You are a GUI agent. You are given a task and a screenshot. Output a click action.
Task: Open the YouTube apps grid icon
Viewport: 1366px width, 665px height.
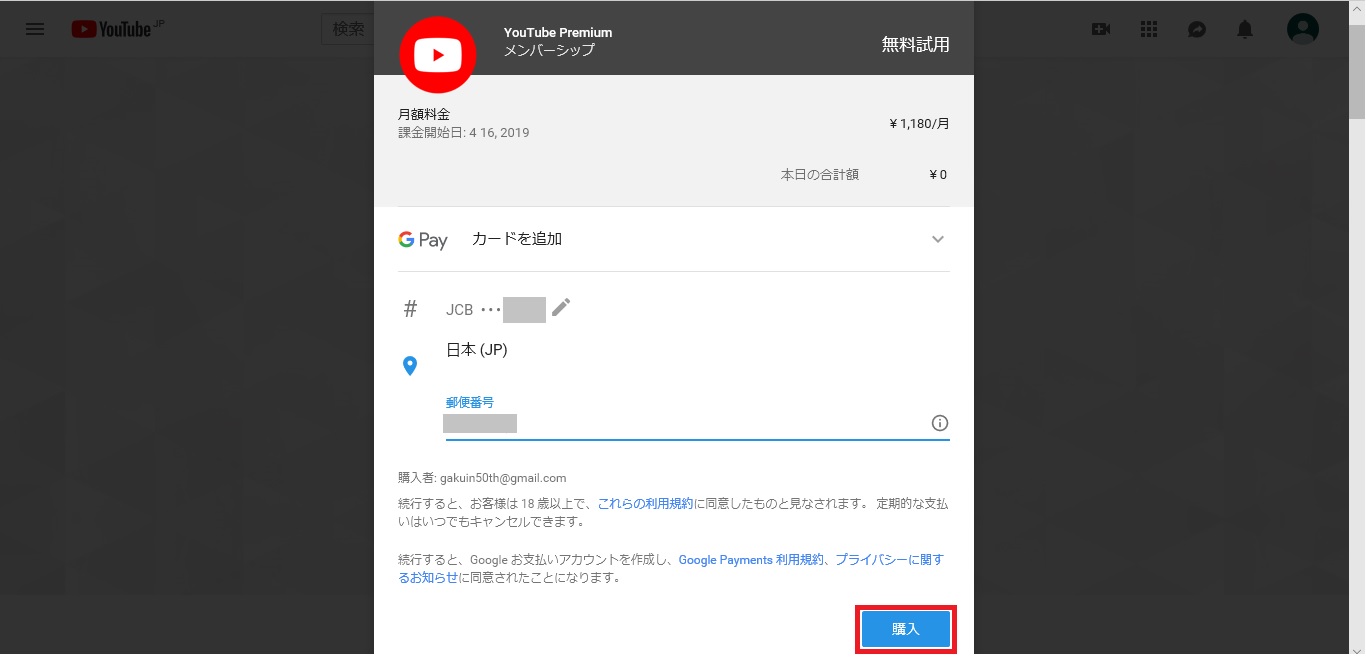pyautogui.click(x=1148, y=29)
